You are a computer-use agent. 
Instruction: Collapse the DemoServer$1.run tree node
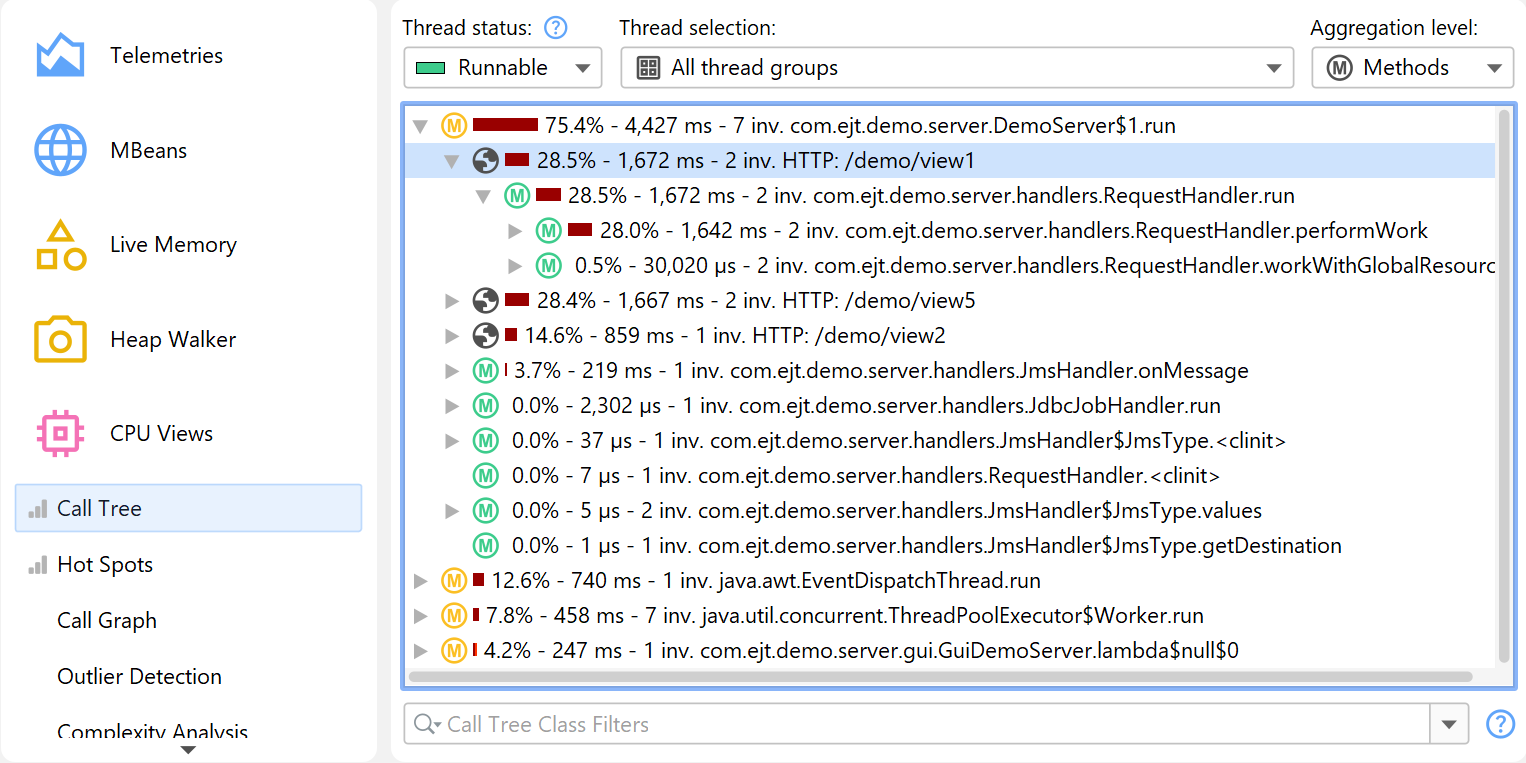point(421,127)
